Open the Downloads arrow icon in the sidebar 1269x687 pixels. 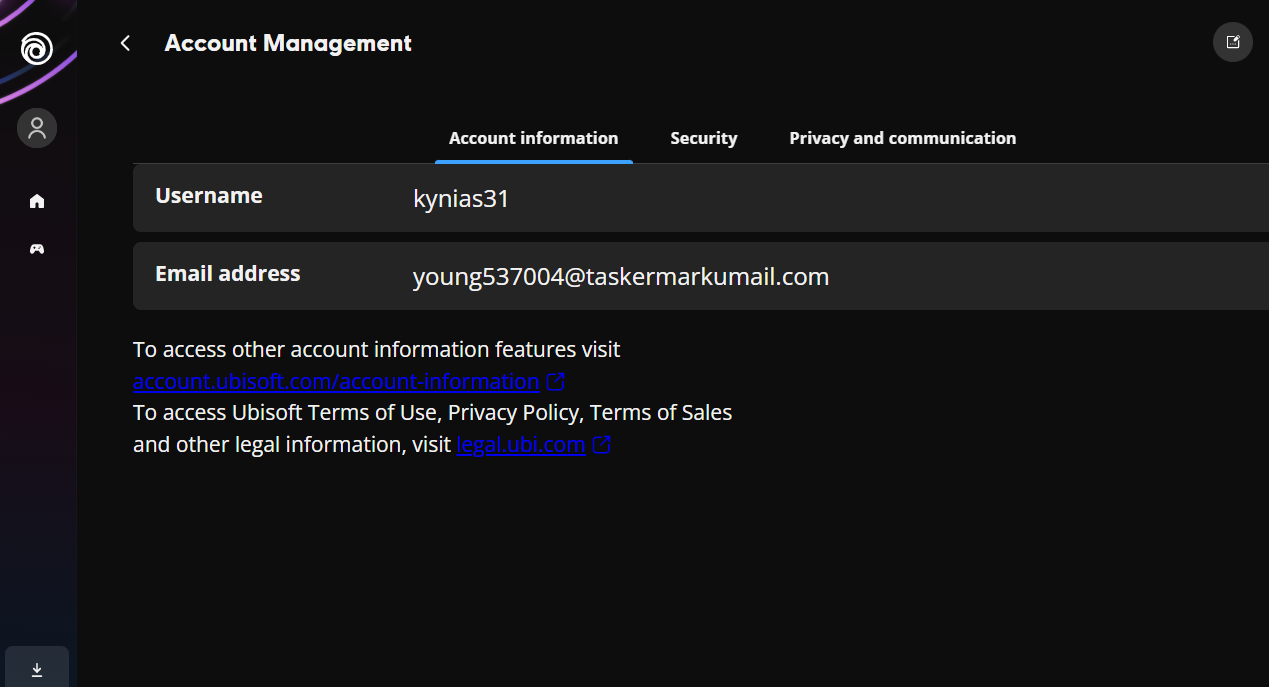37,670
